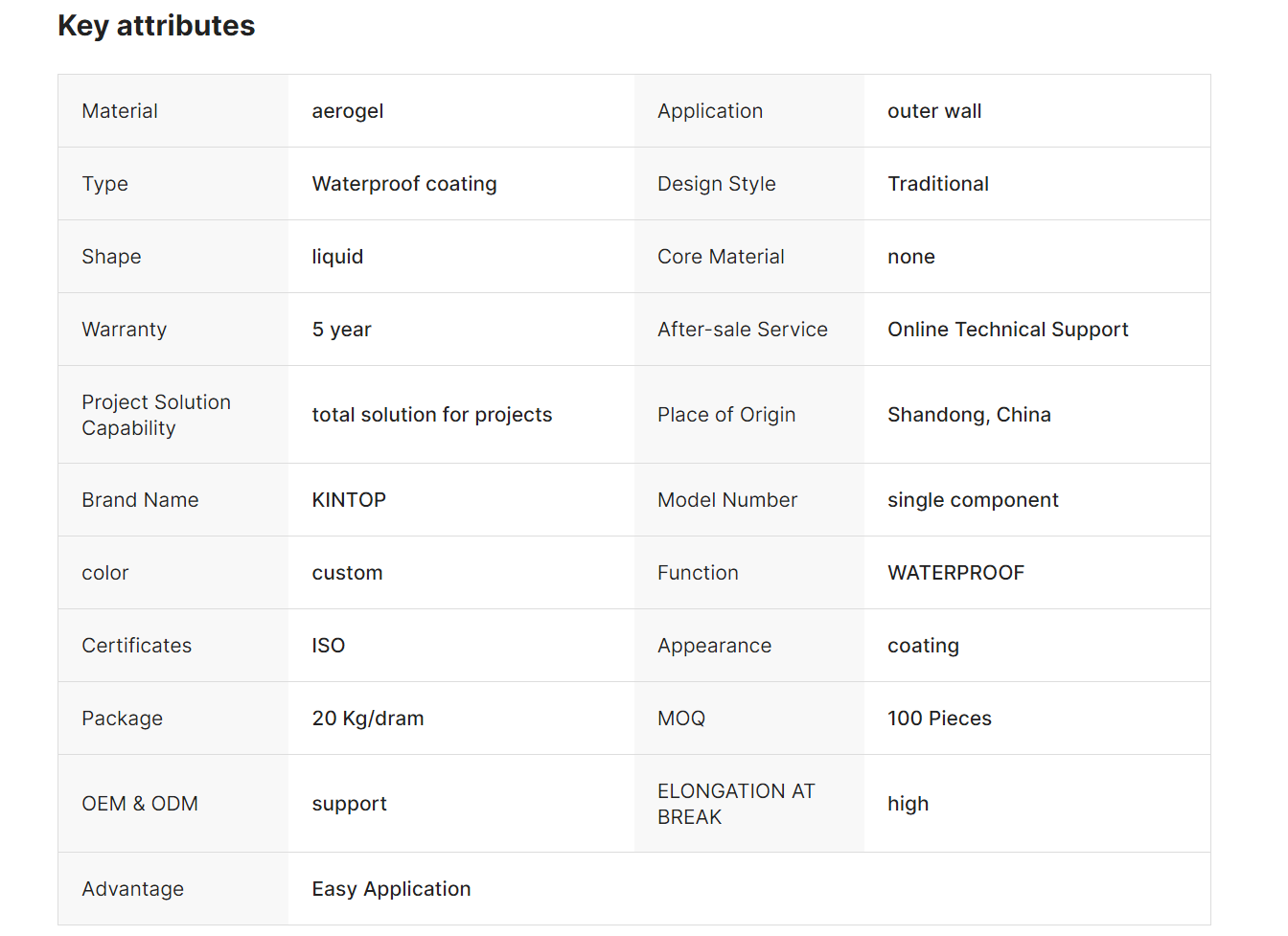This screenshot has width=1288, height=936.
Task: Select the Traditional design style value
Action: pyautogui.click(x=937, y=184)
